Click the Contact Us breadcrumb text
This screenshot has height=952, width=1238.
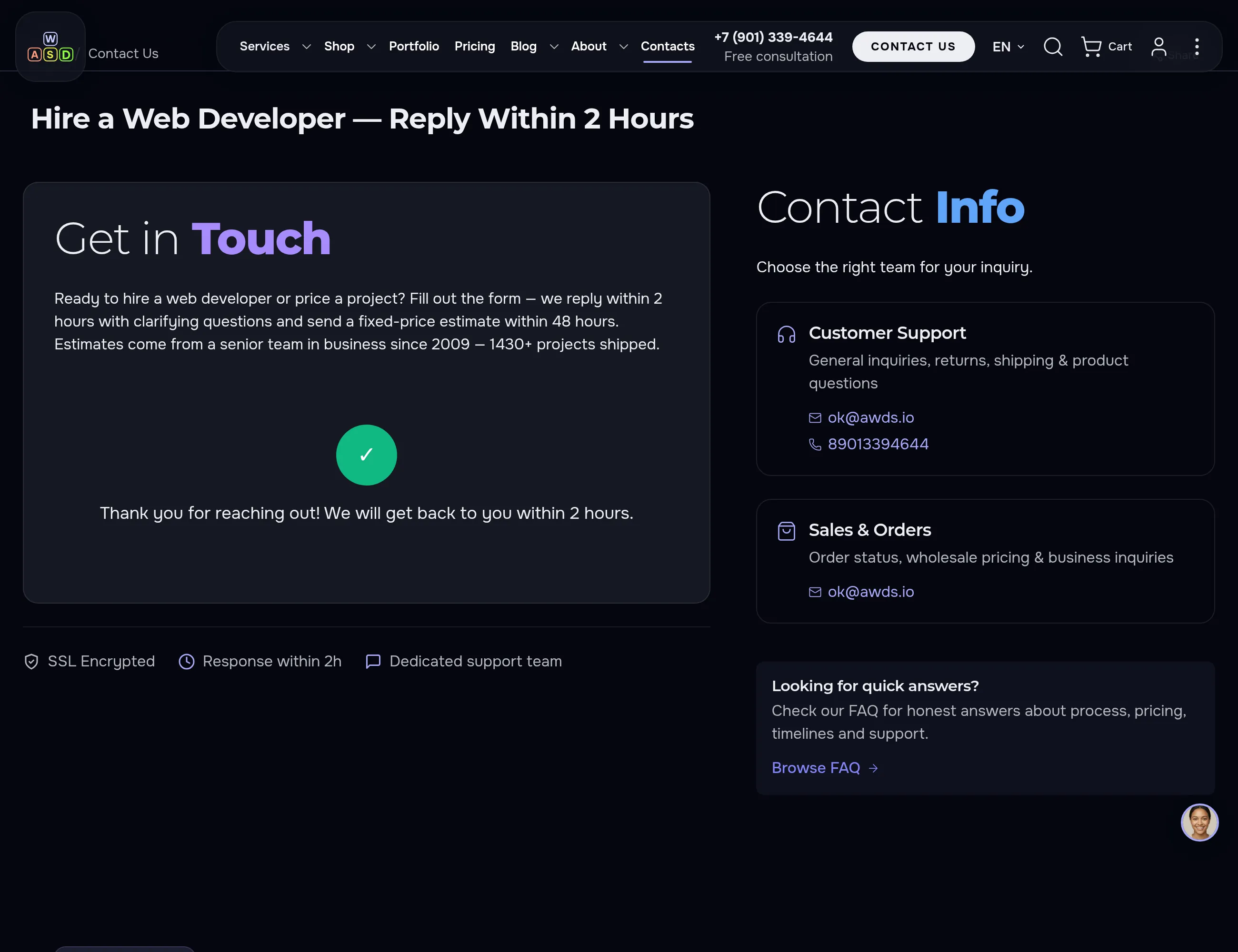[x=123, y=54]
